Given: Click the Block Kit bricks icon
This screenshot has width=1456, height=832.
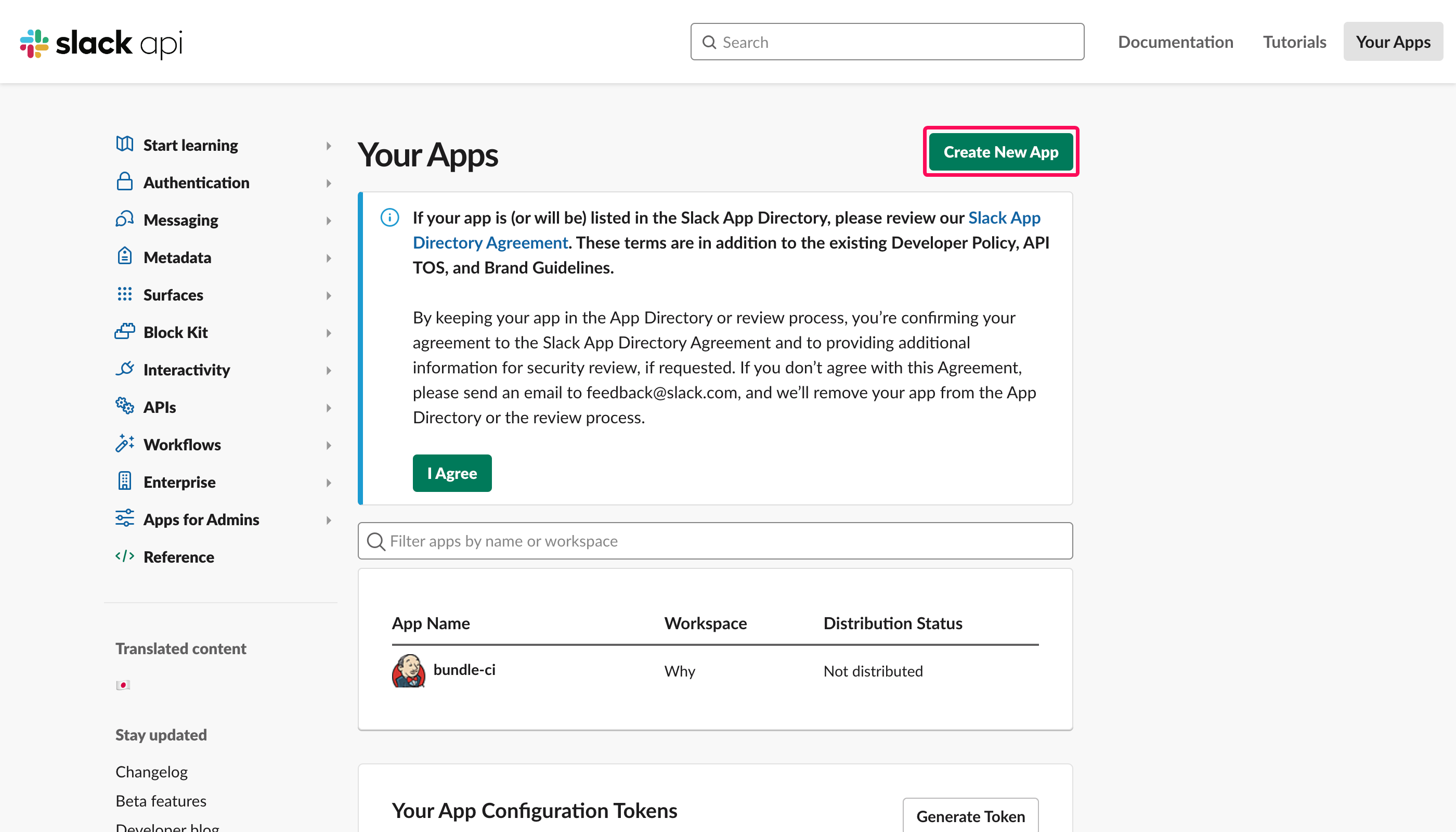Looking at the screenshot, I should click(x=125, y=331).
